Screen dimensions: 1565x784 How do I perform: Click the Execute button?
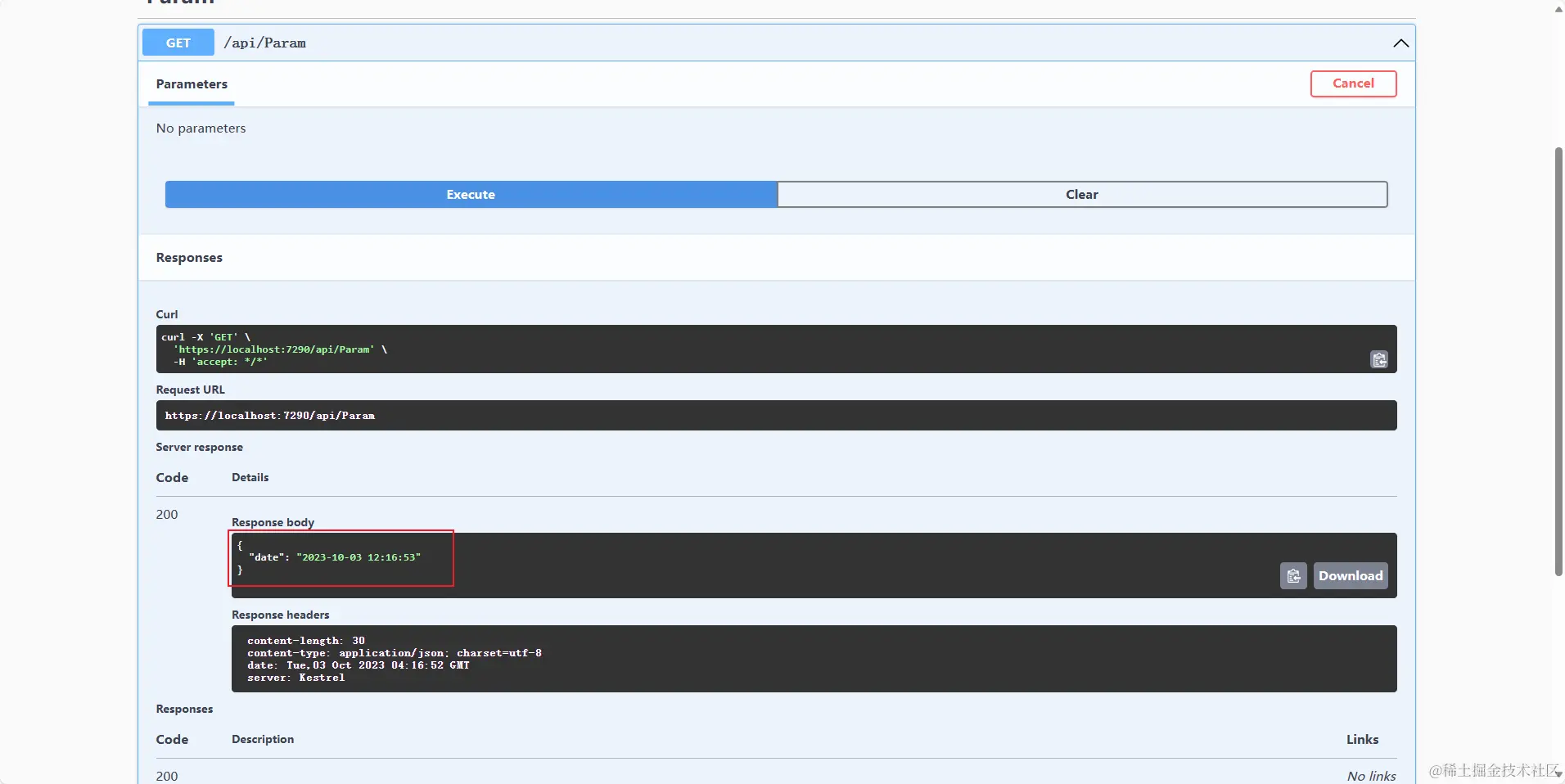coord(471,195)
